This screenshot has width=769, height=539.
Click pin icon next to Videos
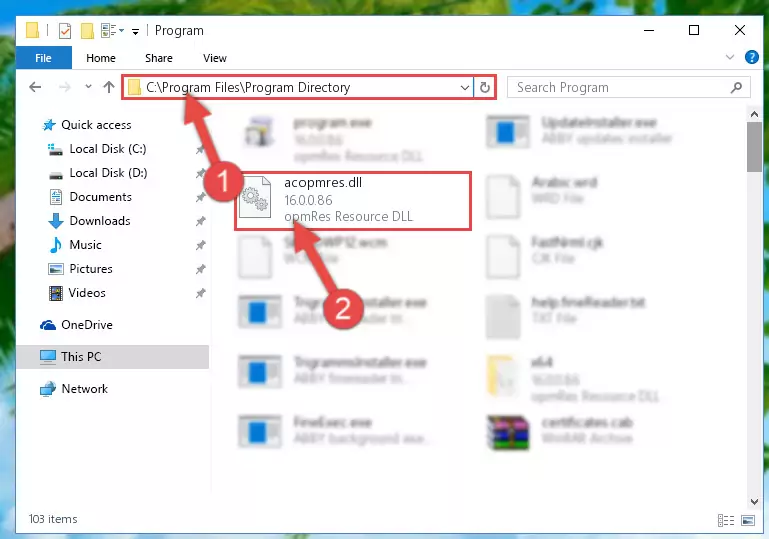200,293
